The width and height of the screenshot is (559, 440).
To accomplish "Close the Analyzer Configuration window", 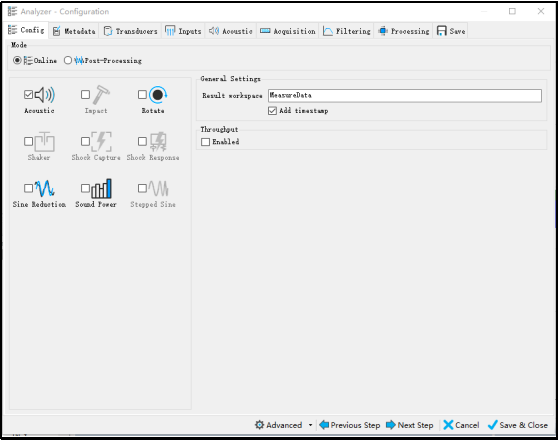I will 541,11.
